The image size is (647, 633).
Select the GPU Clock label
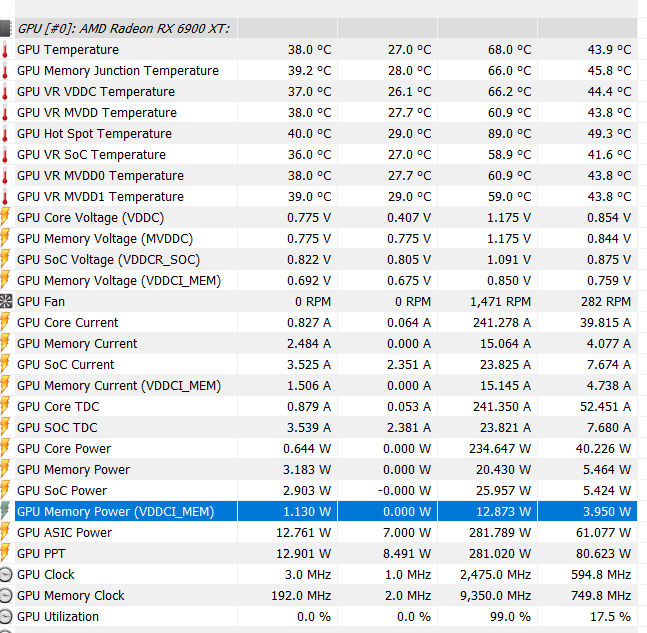click(45, 574)
